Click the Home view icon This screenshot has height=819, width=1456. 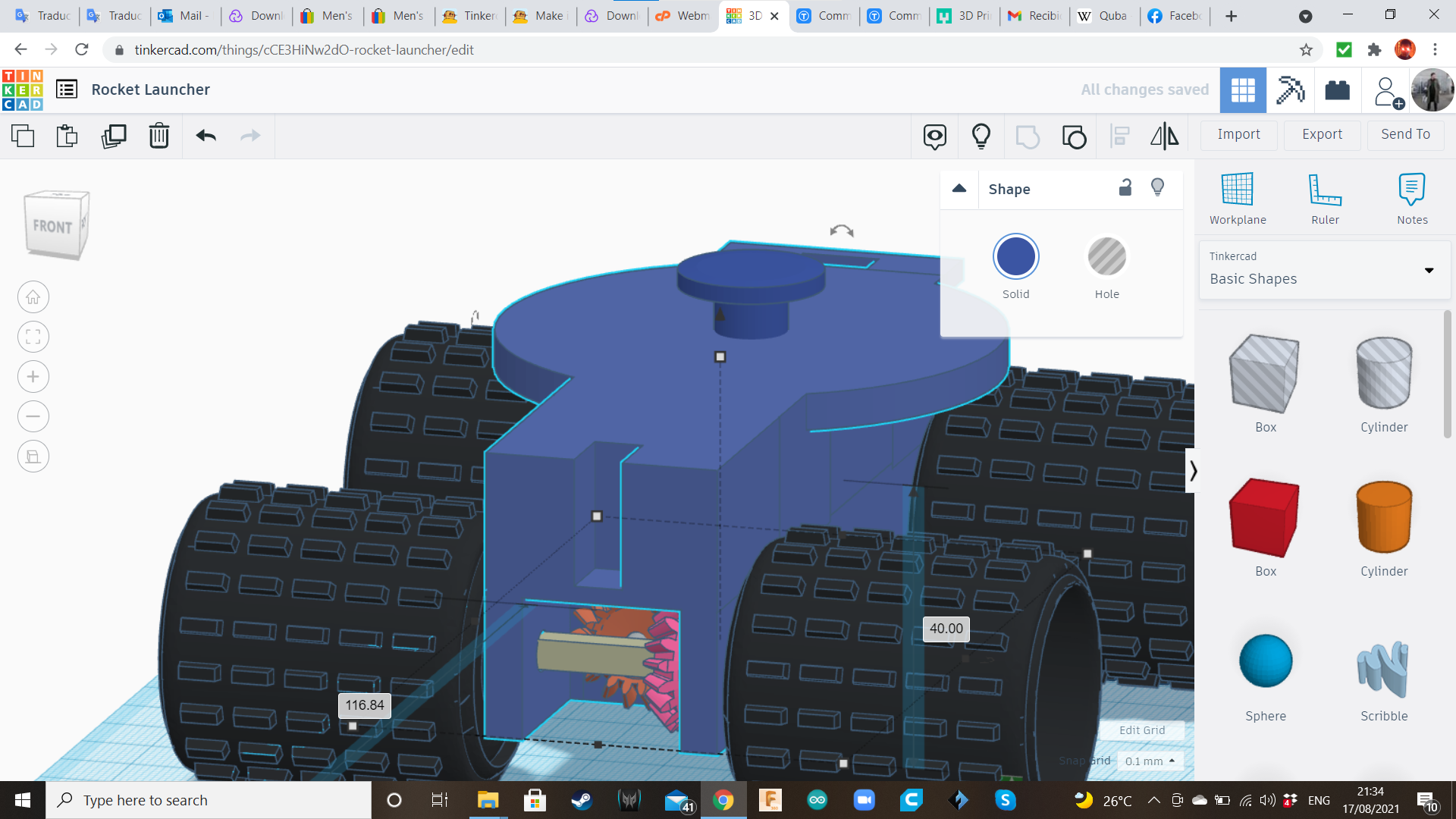(x=33, y=297)
